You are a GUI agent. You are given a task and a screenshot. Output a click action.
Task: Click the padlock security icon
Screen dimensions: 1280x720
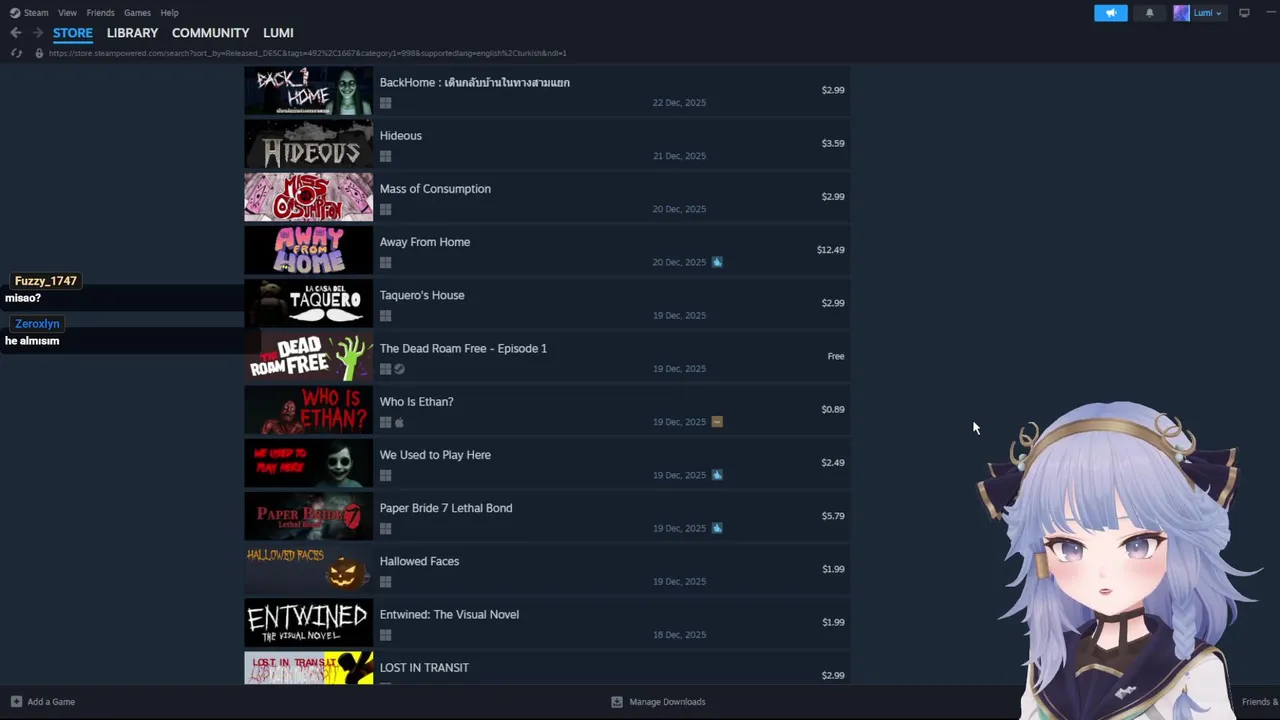(39, 53)
